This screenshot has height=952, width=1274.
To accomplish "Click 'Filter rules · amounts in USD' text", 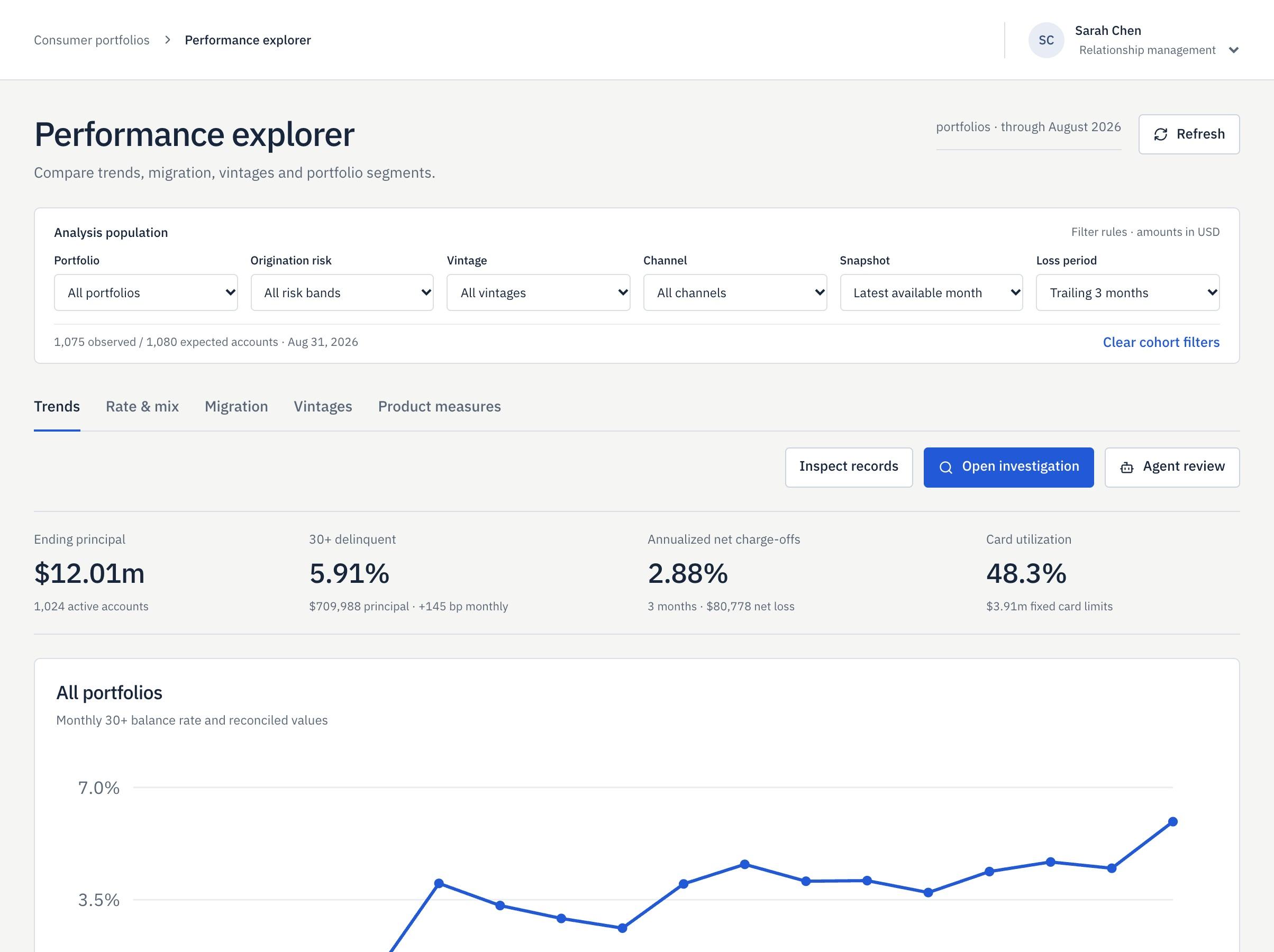I will pyautogui.click(x=1145, y=232).
